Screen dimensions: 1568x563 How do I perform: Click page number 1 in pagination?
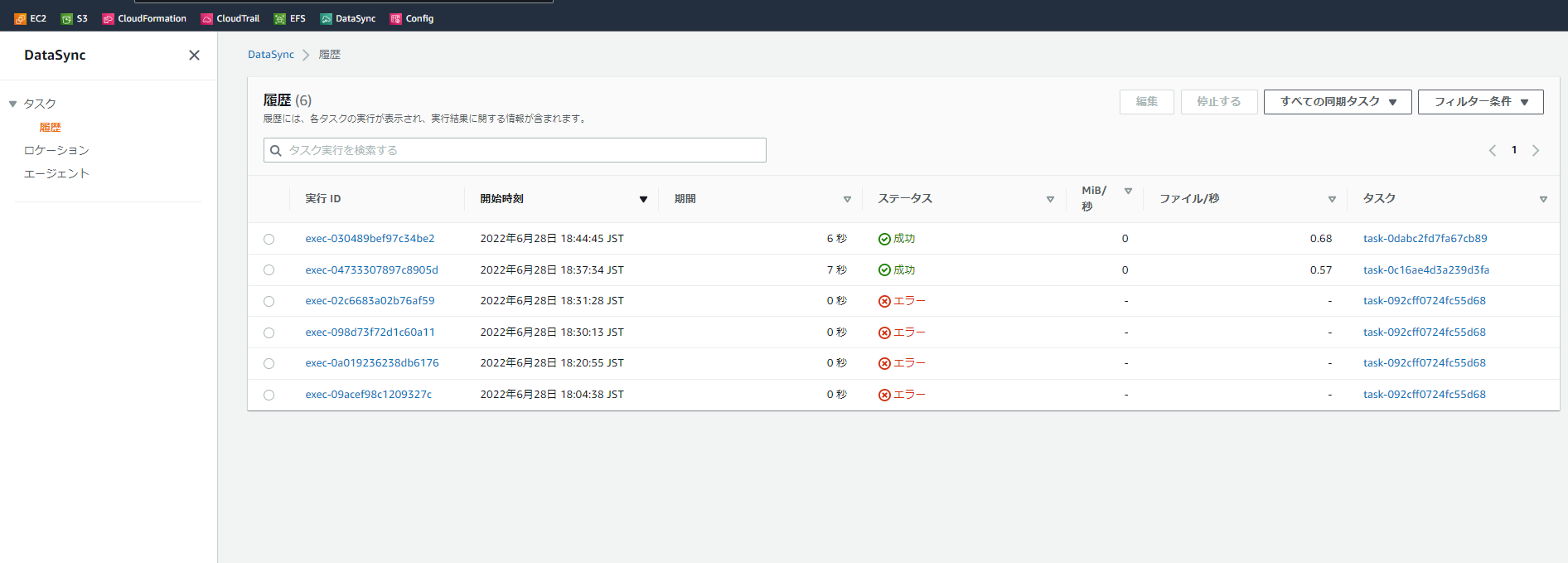pos(1514,150)
